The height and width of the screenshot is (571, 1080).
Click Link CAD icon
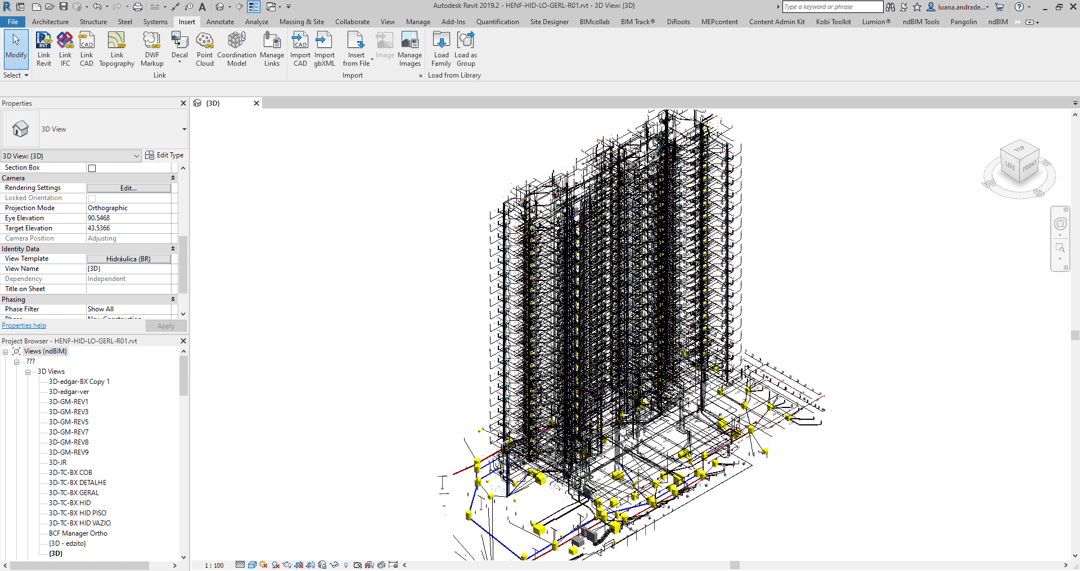click(x=86, y=49)
